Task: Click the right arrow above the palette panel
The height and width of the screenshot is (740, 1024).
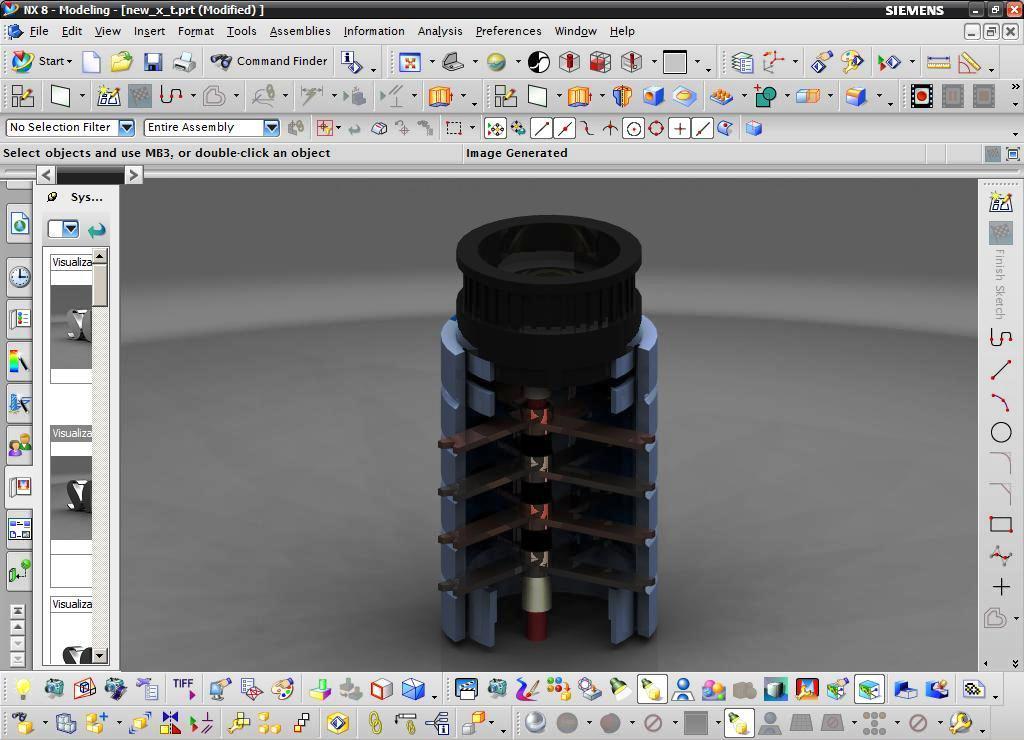Action: (133, 175)
